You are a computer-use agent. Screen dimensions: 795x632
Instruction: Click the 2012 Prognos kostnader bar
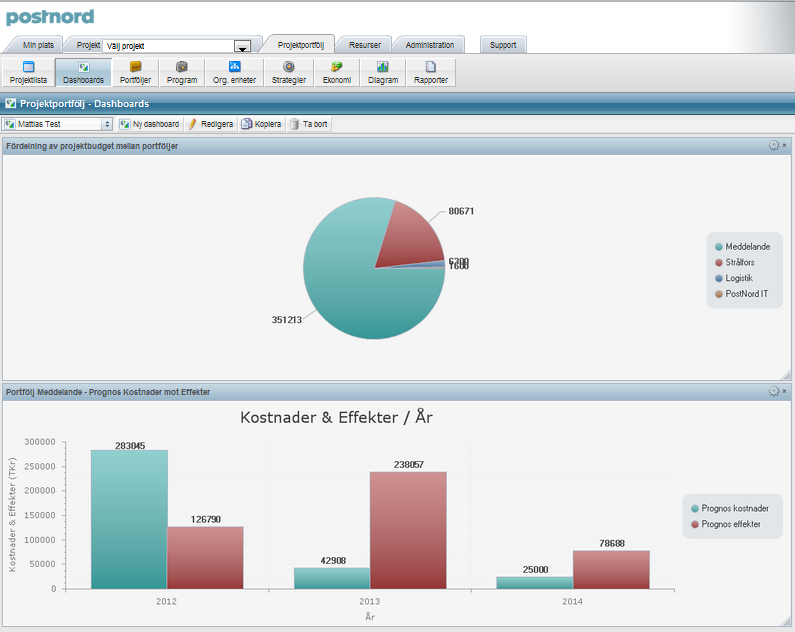129,519
